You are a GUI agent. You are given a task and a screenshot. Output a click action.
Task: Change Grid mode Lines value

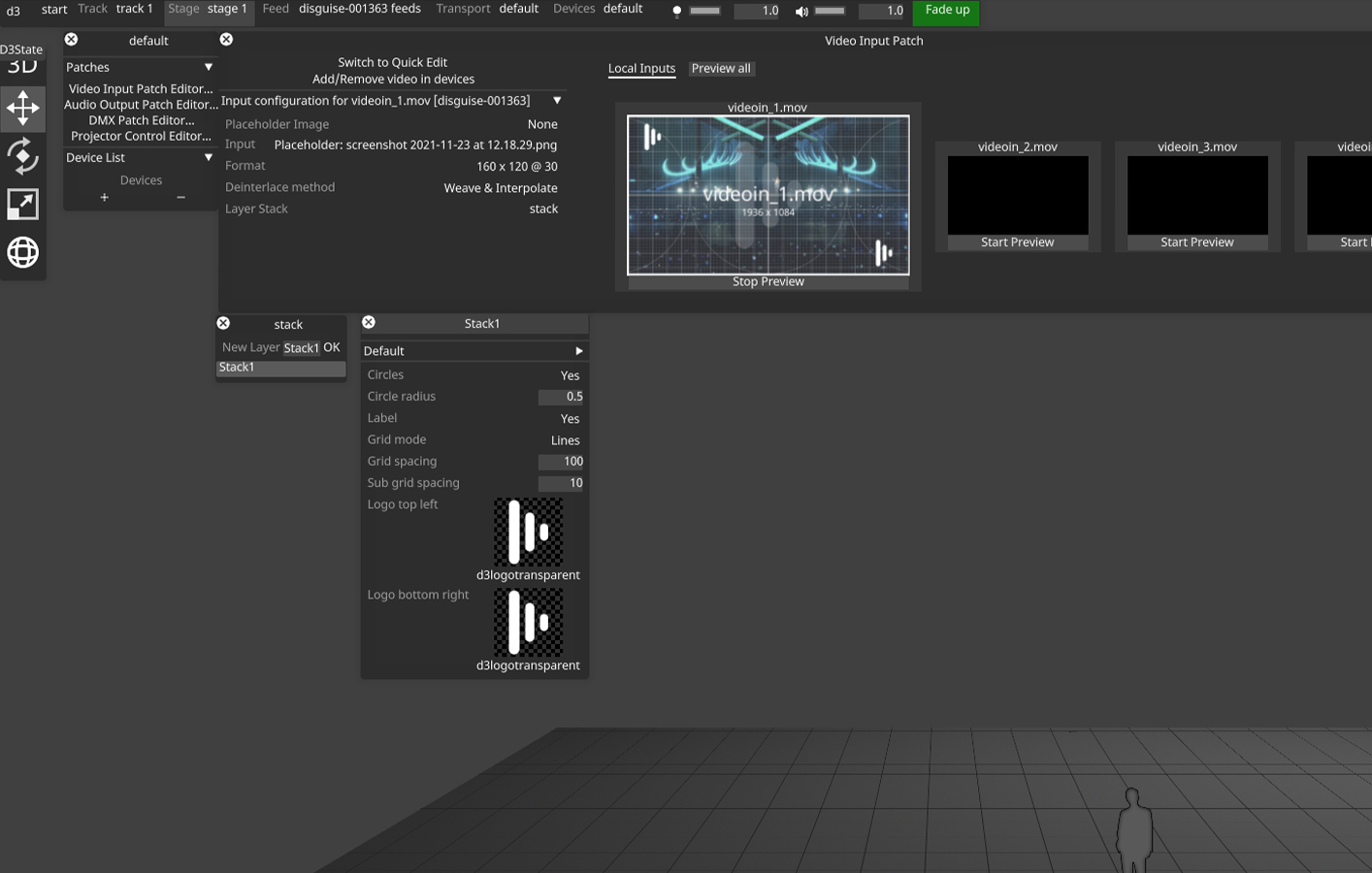click(x=565, y=440)
